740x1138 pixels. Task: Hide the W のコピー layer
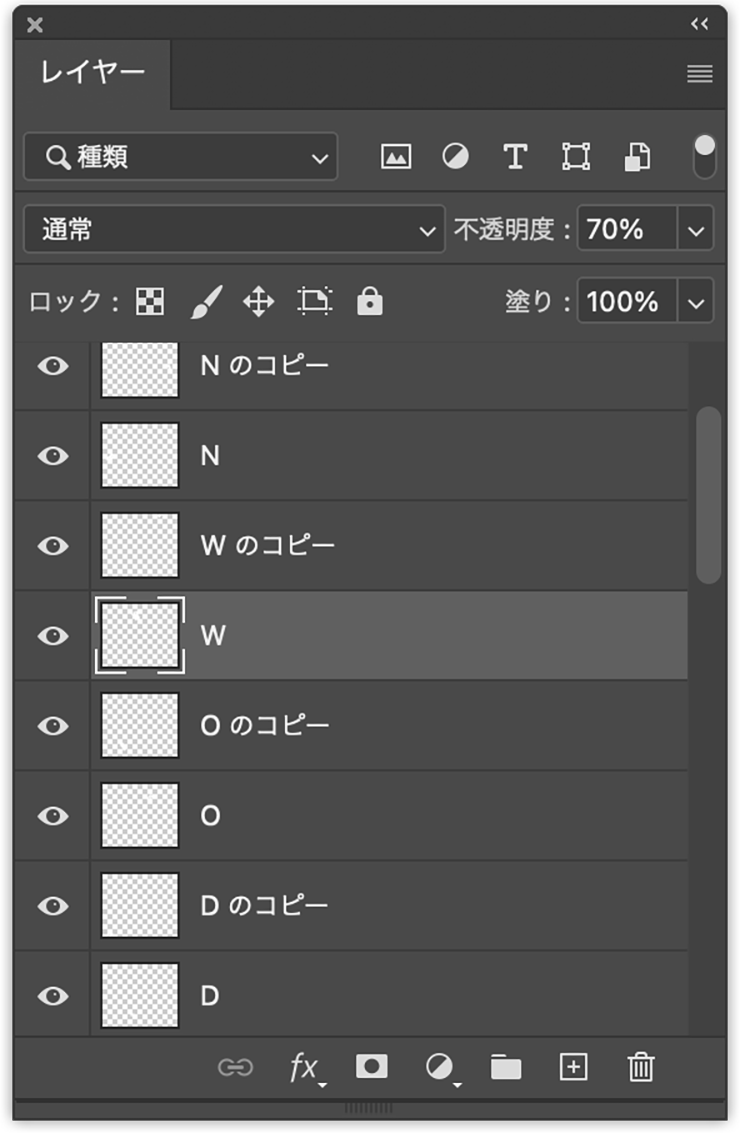[x=53, y=546]
